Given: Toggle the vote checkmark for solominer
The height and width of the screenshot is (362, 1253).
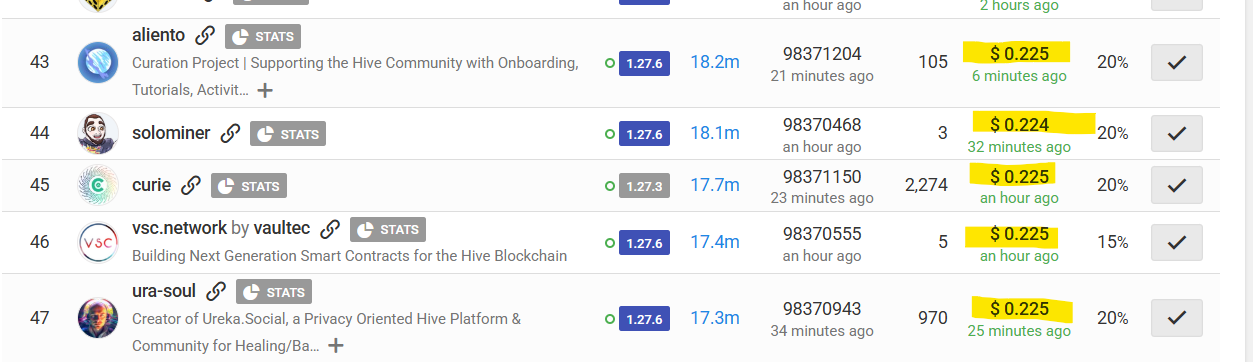Looking at the screenshot, I should pos(1177,133).
